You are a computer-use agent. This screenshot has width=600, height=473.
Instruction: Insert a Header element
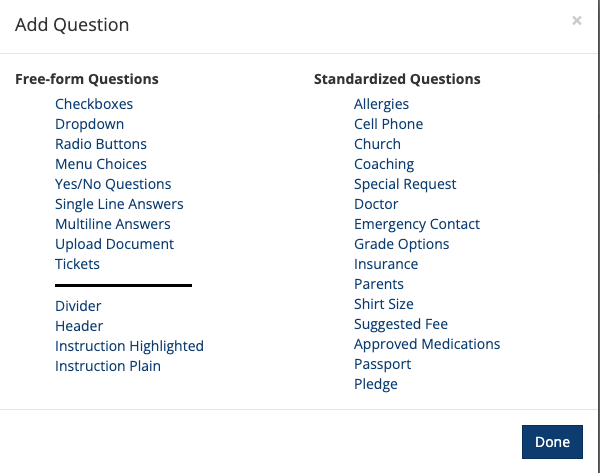[x=79, y=326]
